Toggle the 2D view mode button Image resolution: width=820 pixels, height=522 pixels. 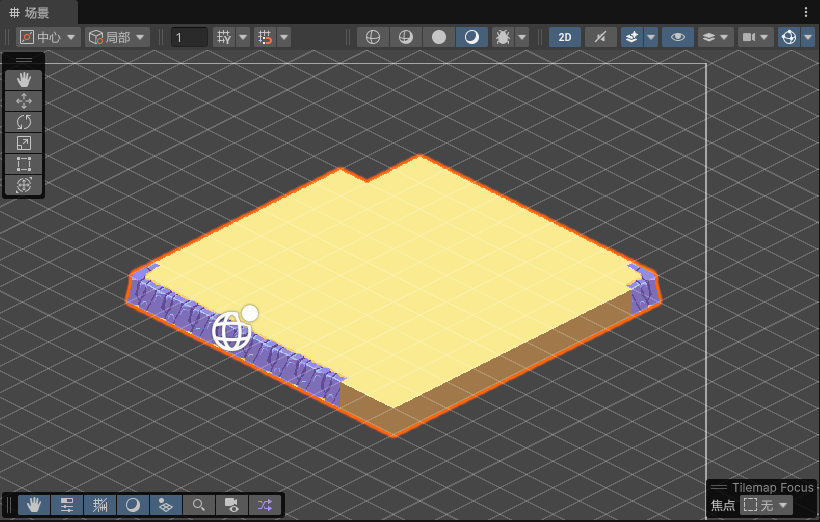(565, 37)
